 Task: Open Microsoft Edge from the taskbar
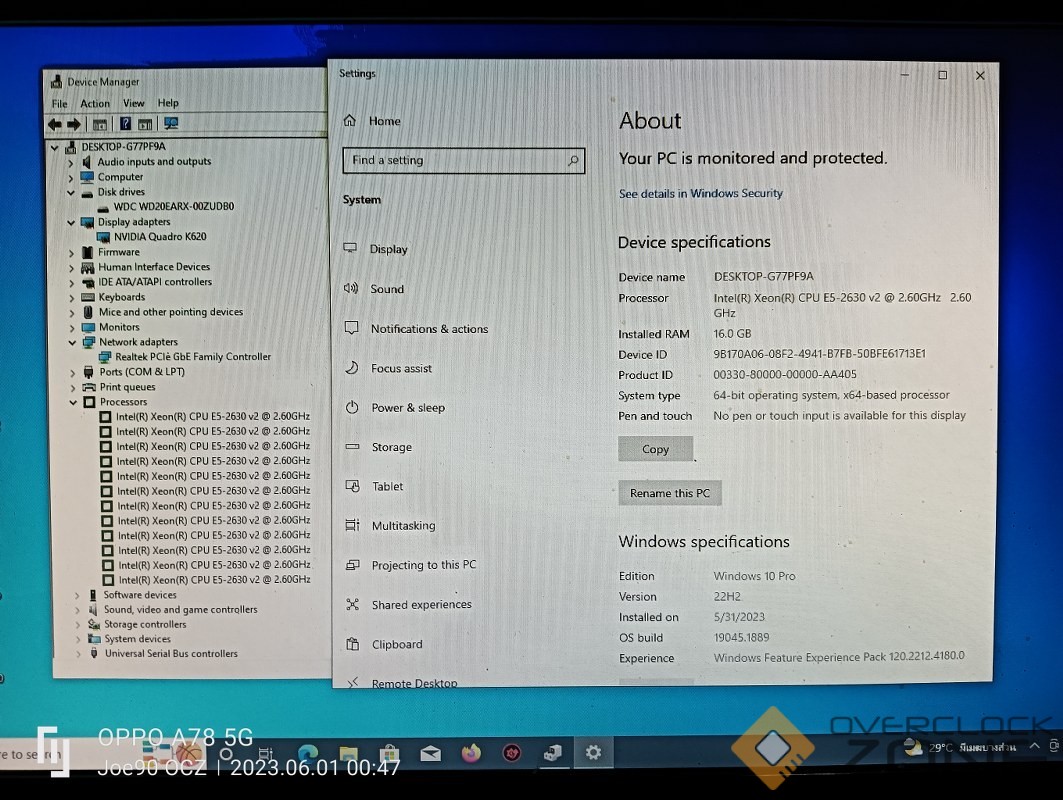coord(308,753)
